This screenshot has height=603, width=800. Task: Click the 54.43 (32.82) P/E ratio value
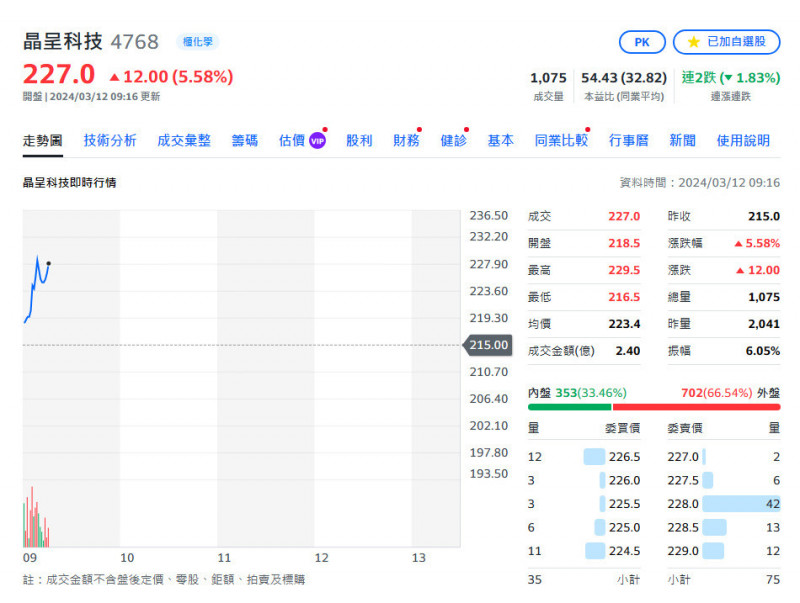coord(624,78)
